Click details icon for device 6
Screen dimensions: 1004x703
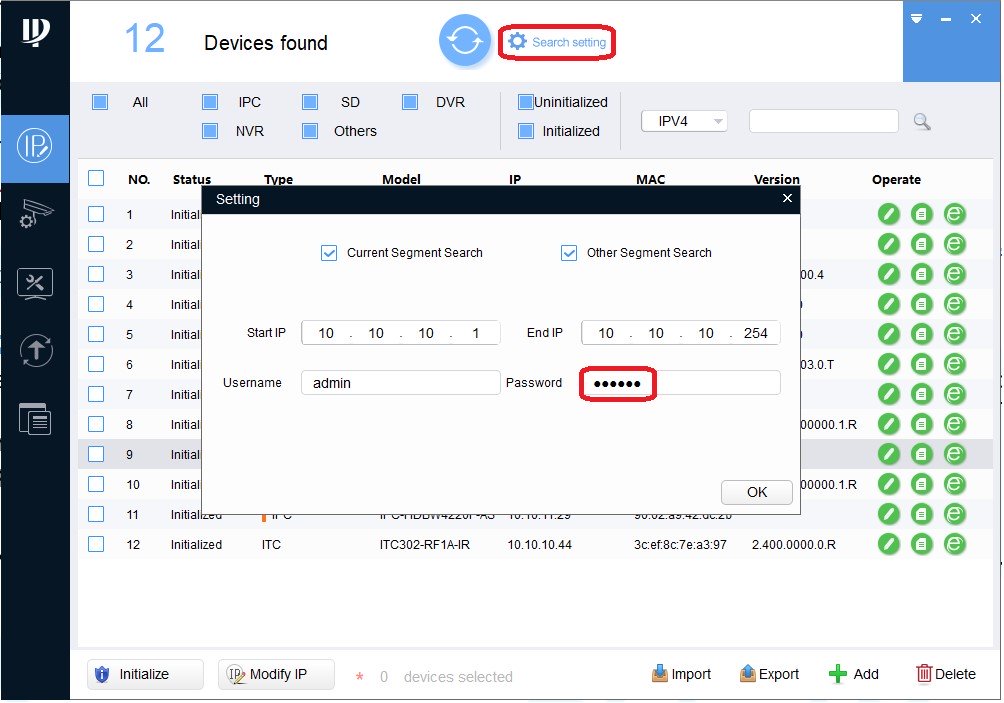(922, 364)
